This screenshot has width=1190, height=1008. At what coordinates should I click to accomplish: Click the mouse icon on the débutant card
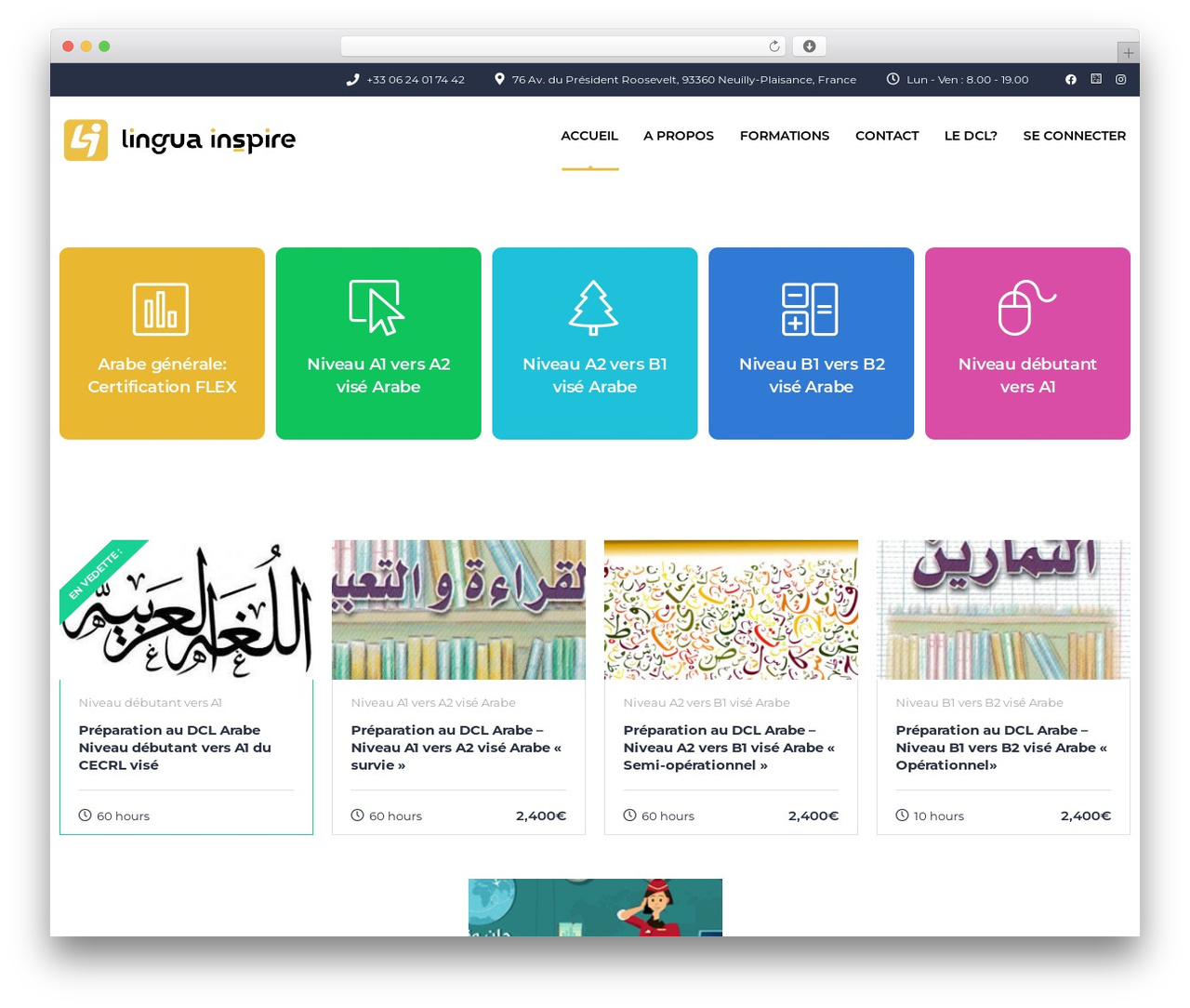pos(1026,307)
